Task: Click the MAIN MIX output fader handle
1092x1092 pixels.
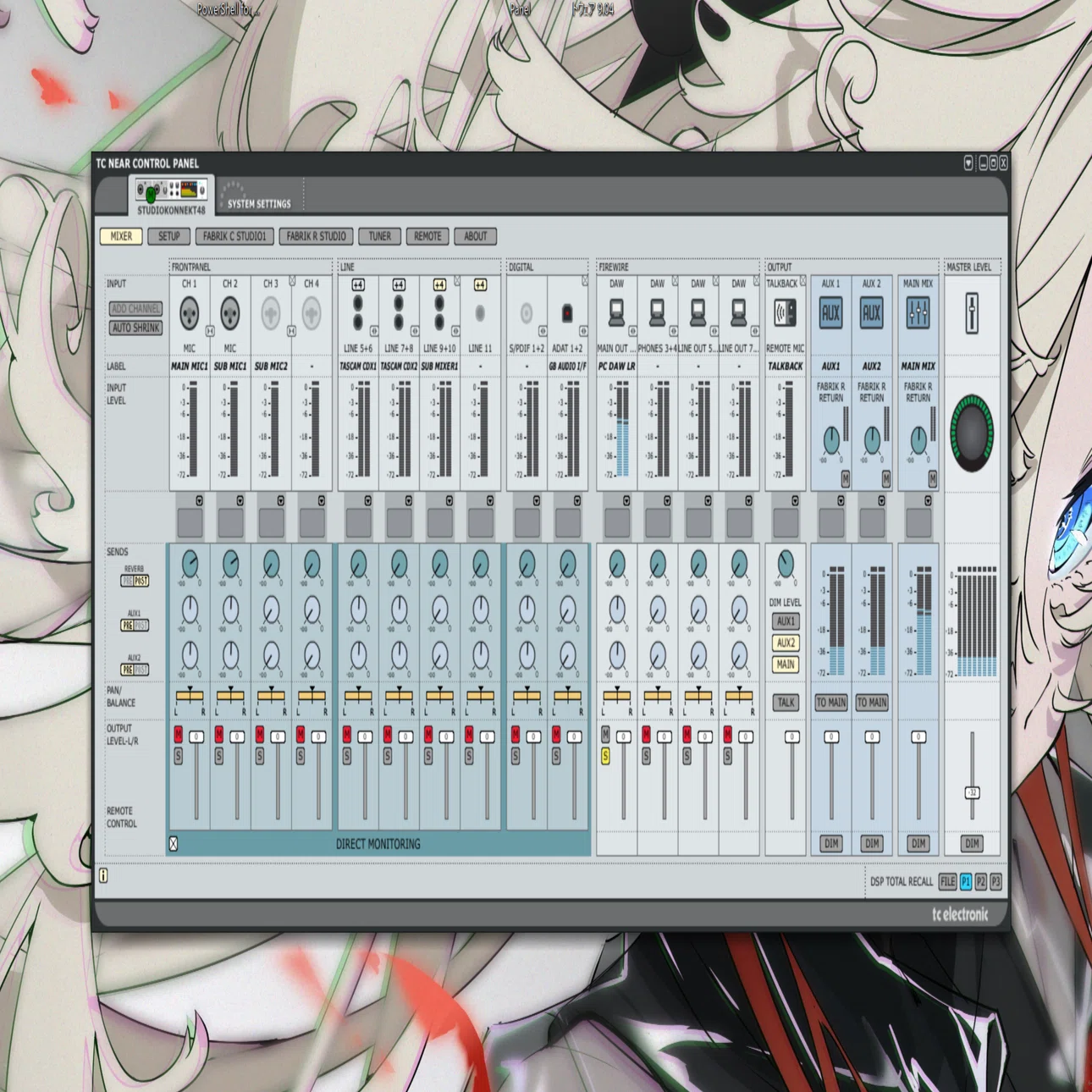Action: 918,736
